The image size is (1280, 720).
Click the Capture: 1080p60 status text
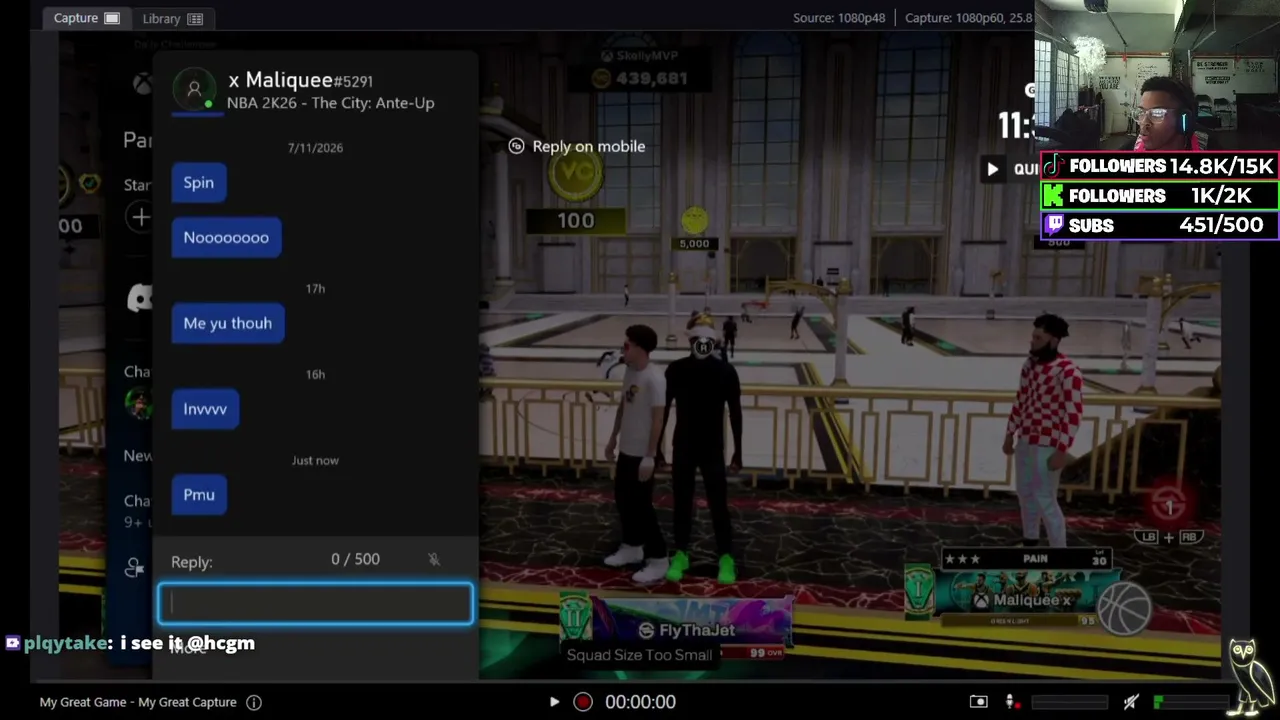pos(968,18)
